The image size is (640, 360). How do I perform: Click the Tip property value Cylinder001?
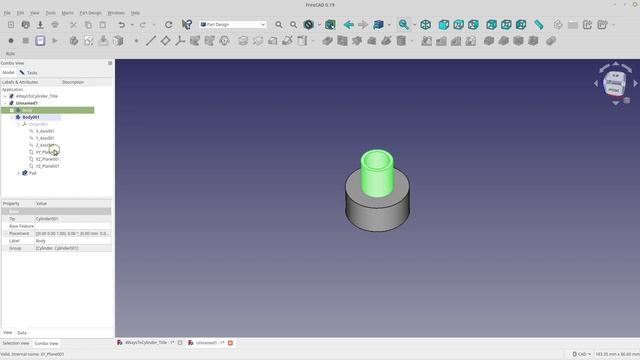point(73,219)
